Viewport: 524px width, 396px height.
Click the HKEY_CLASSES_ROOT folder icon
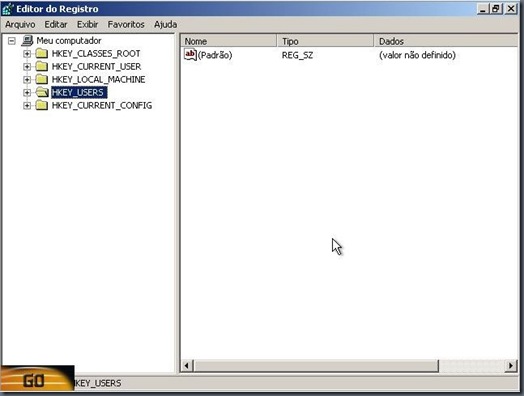42,53
